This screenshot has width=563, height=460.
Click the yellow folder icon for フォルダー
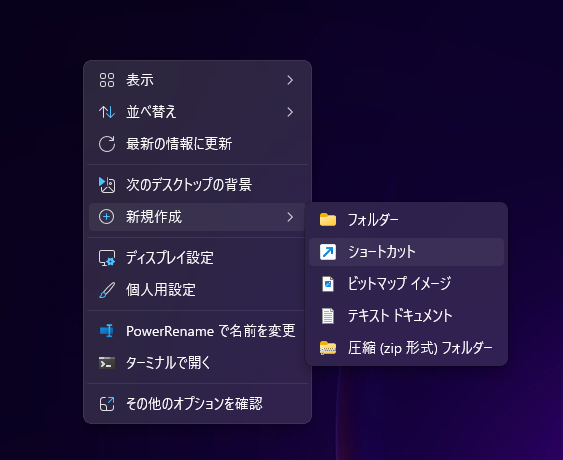(x=328, y=220)
